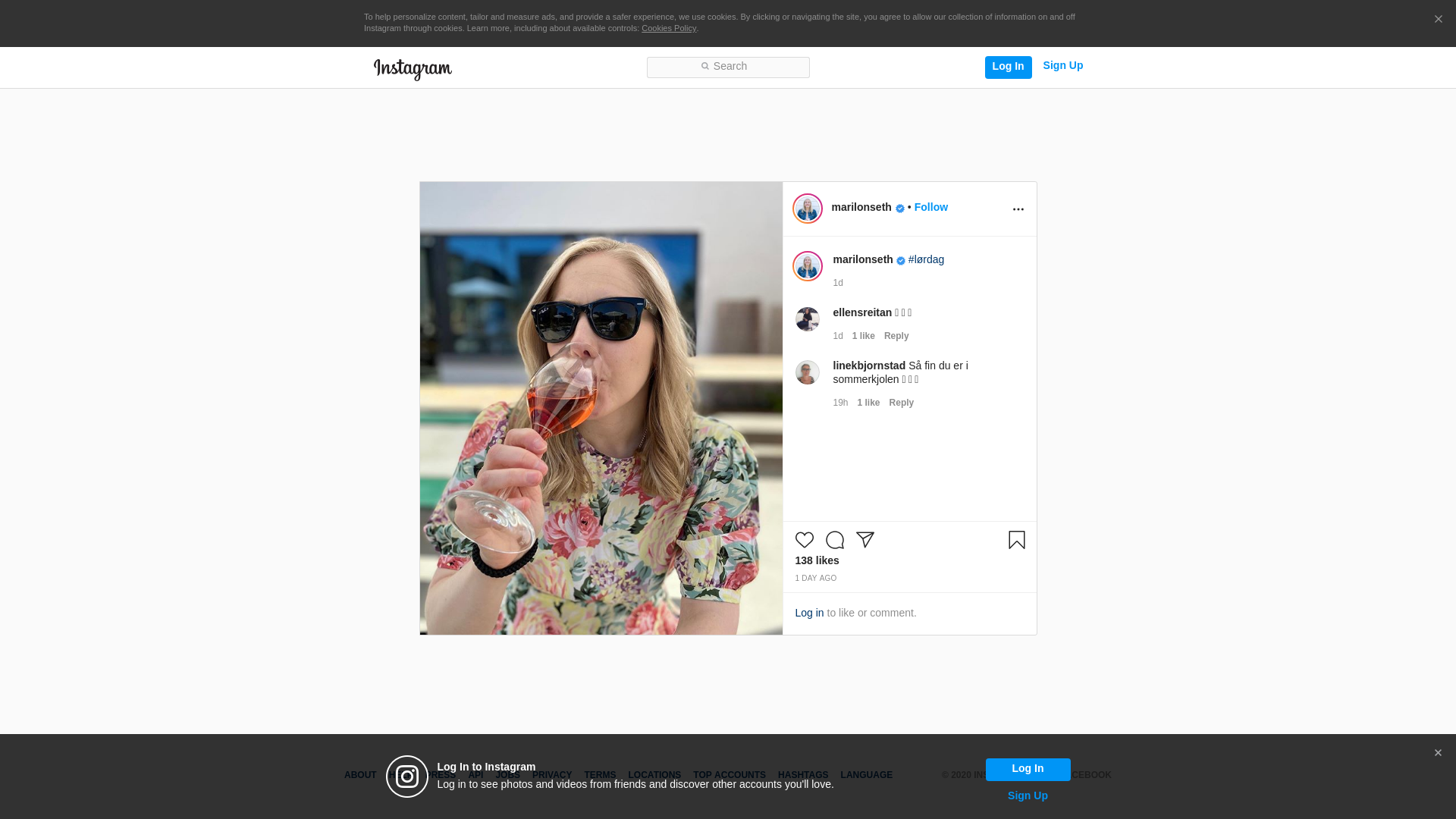
Task: Click the Sign Up link in header
Action: 1062,65
